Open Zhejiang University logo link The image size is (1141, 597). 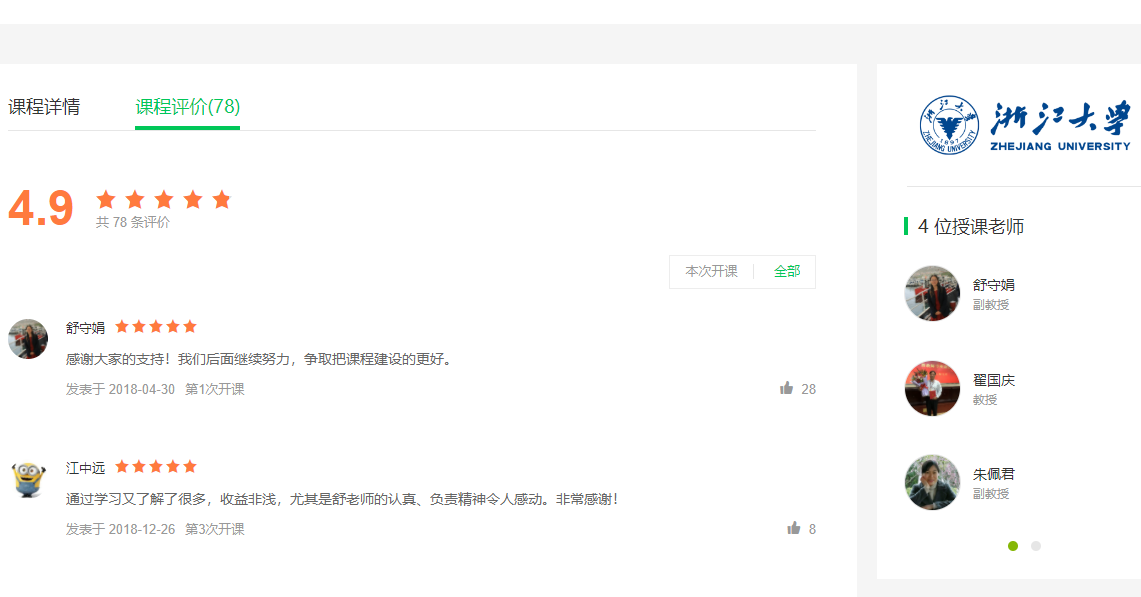pos(1025,126)
